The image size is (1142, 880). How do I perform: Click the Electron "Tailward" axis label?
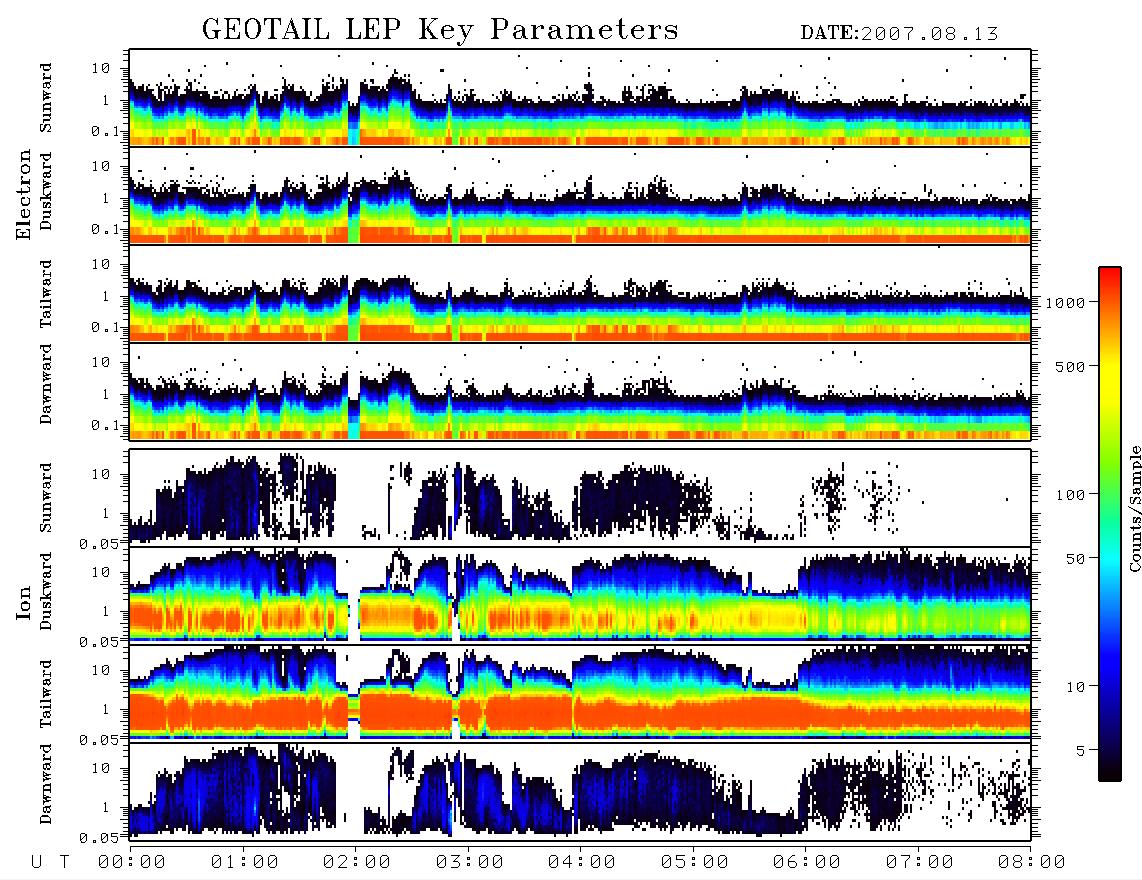[46, 294]
